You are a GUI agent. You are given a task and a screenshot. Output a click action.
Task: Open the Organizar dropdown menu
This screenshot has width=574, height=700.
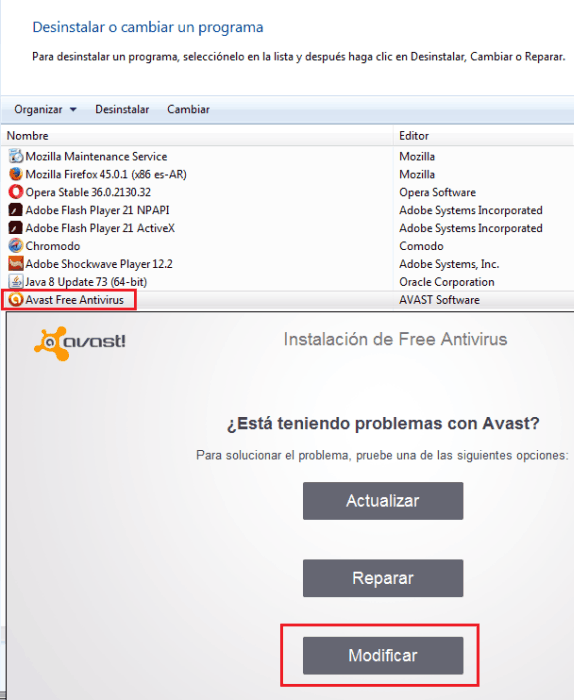45,109
